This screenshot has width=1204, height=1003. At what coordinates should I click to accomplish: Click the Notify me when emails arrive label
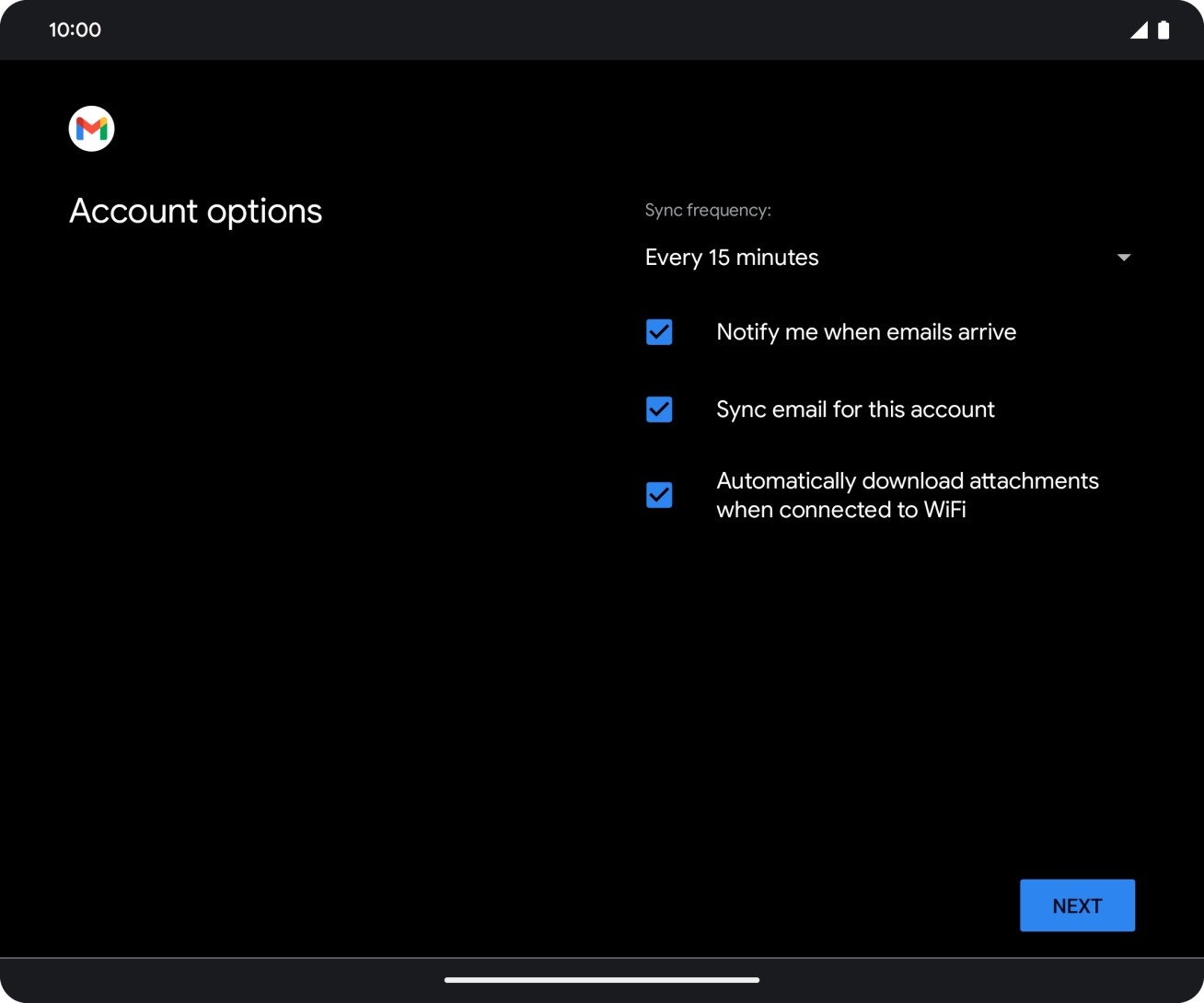[x=865, y=331]
